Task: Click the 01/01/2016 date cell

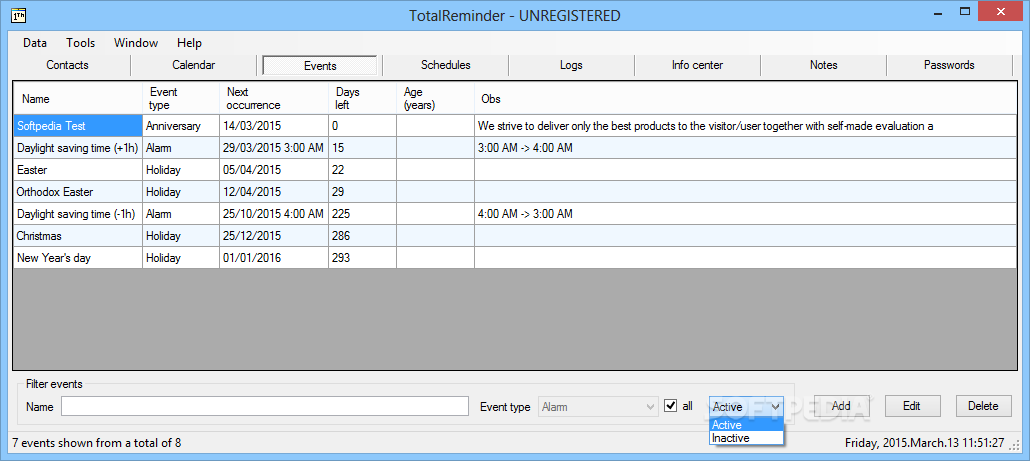Action: pyautogui.click(x=275, y=258)
